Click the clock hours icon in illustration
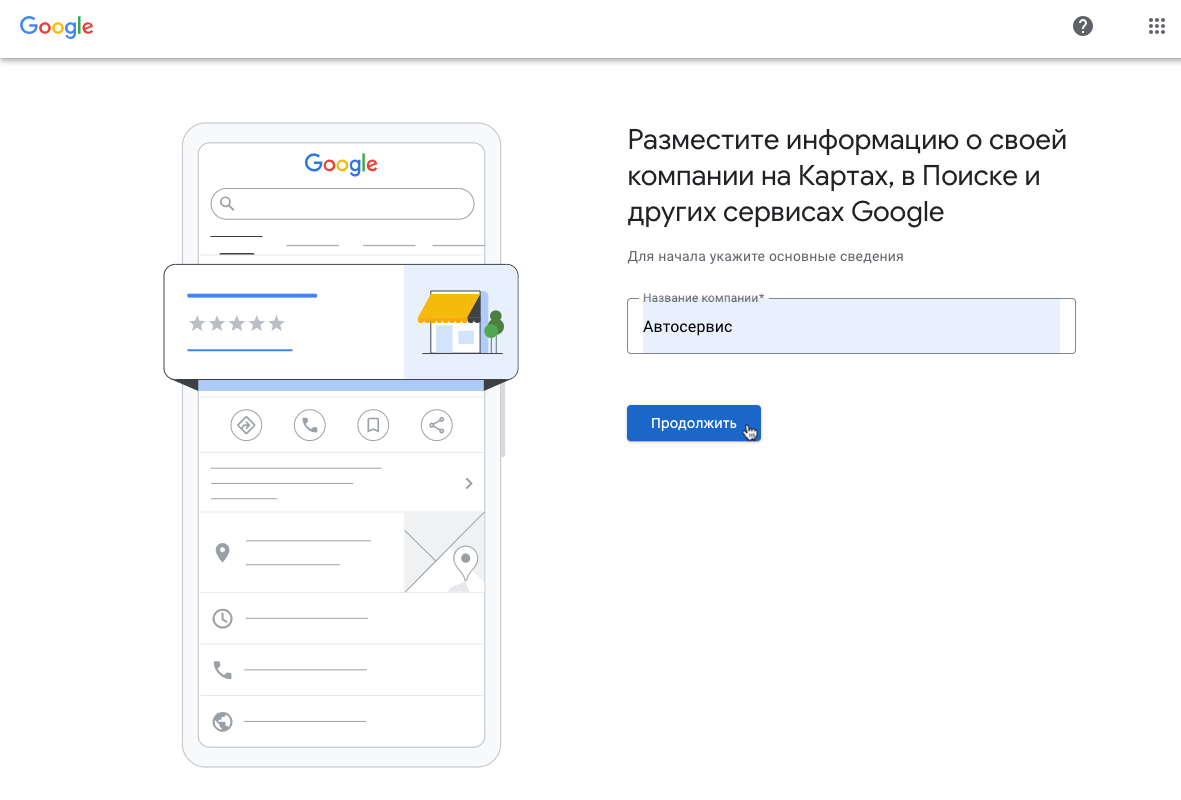 [x=222, y=618]
